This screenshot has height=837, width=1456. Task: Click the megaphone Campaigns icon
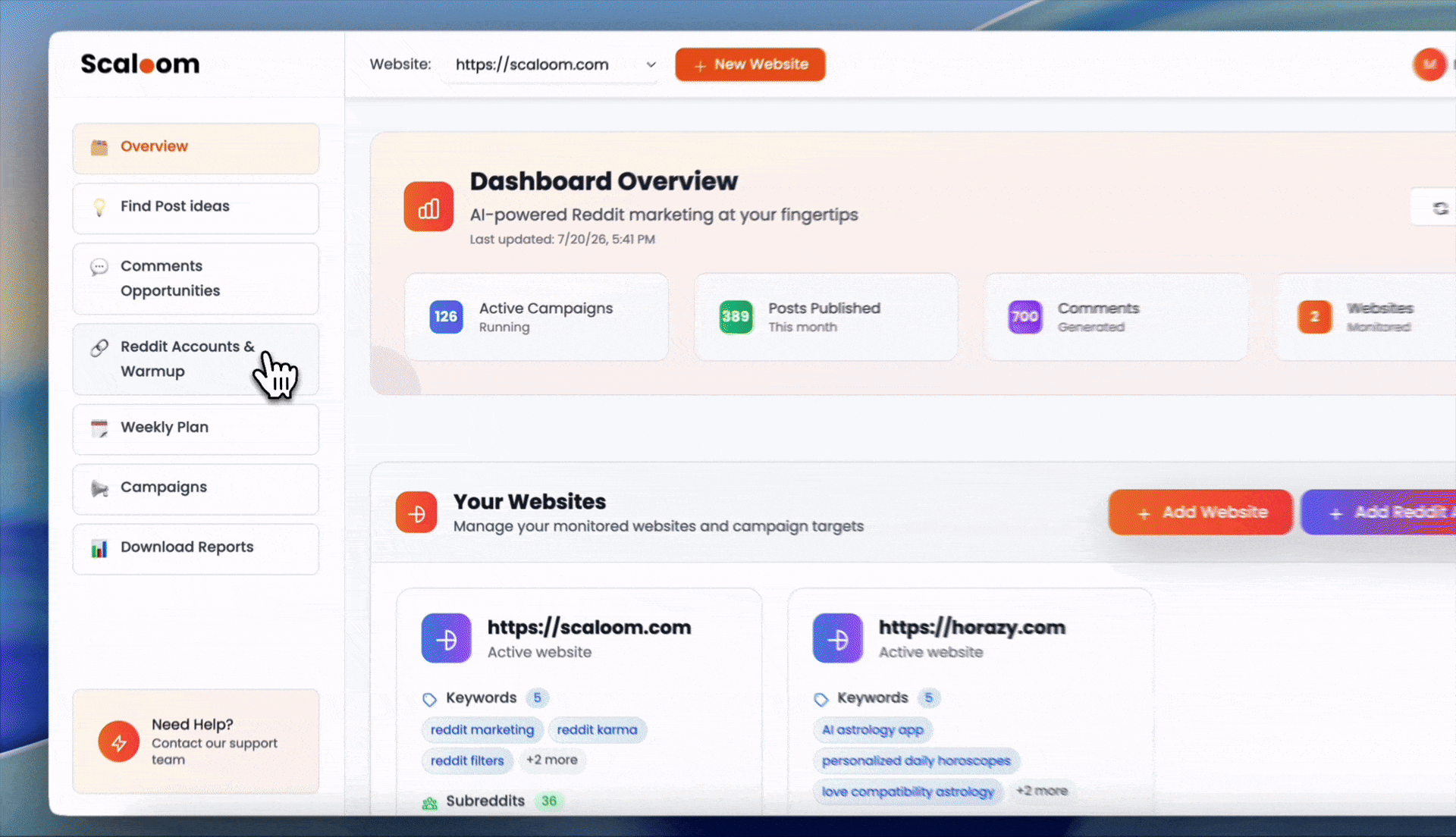coord(99,488)
